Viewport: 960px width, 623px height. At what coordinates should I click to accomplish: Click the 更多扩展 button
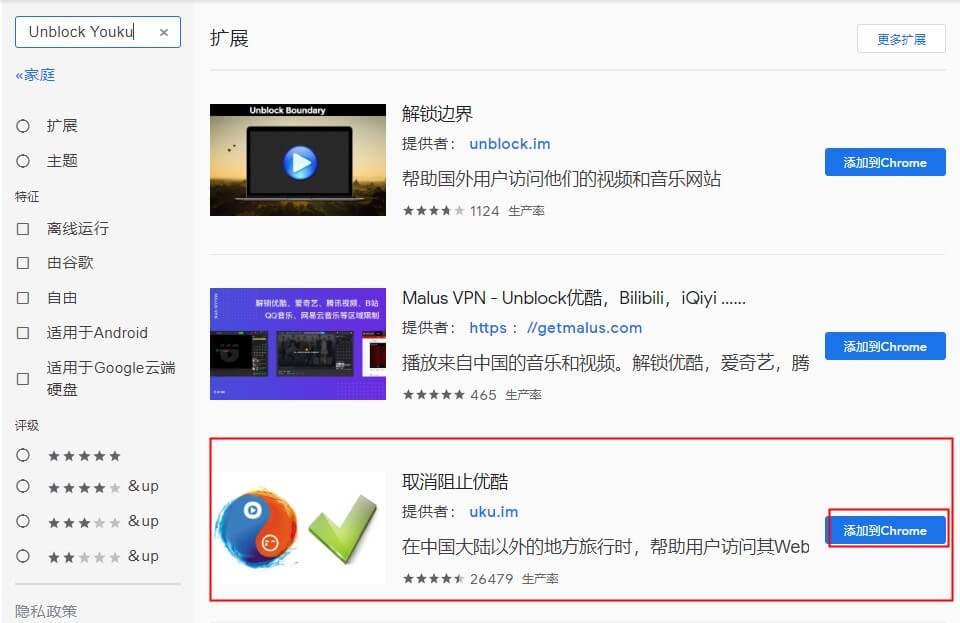click(901, 39)
